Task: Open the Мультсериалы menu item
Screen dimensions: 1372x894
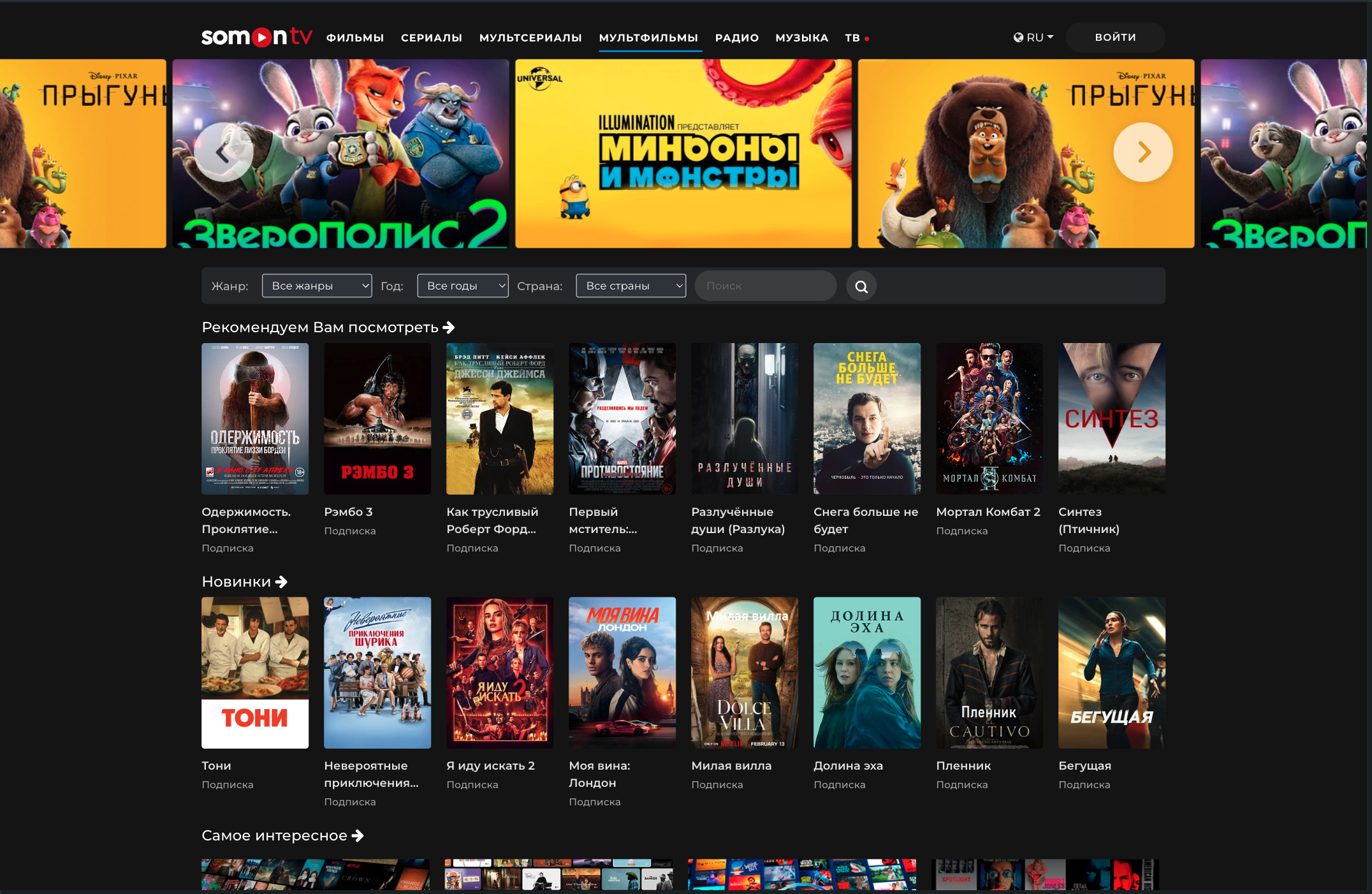Action: (x=530, y=38)
